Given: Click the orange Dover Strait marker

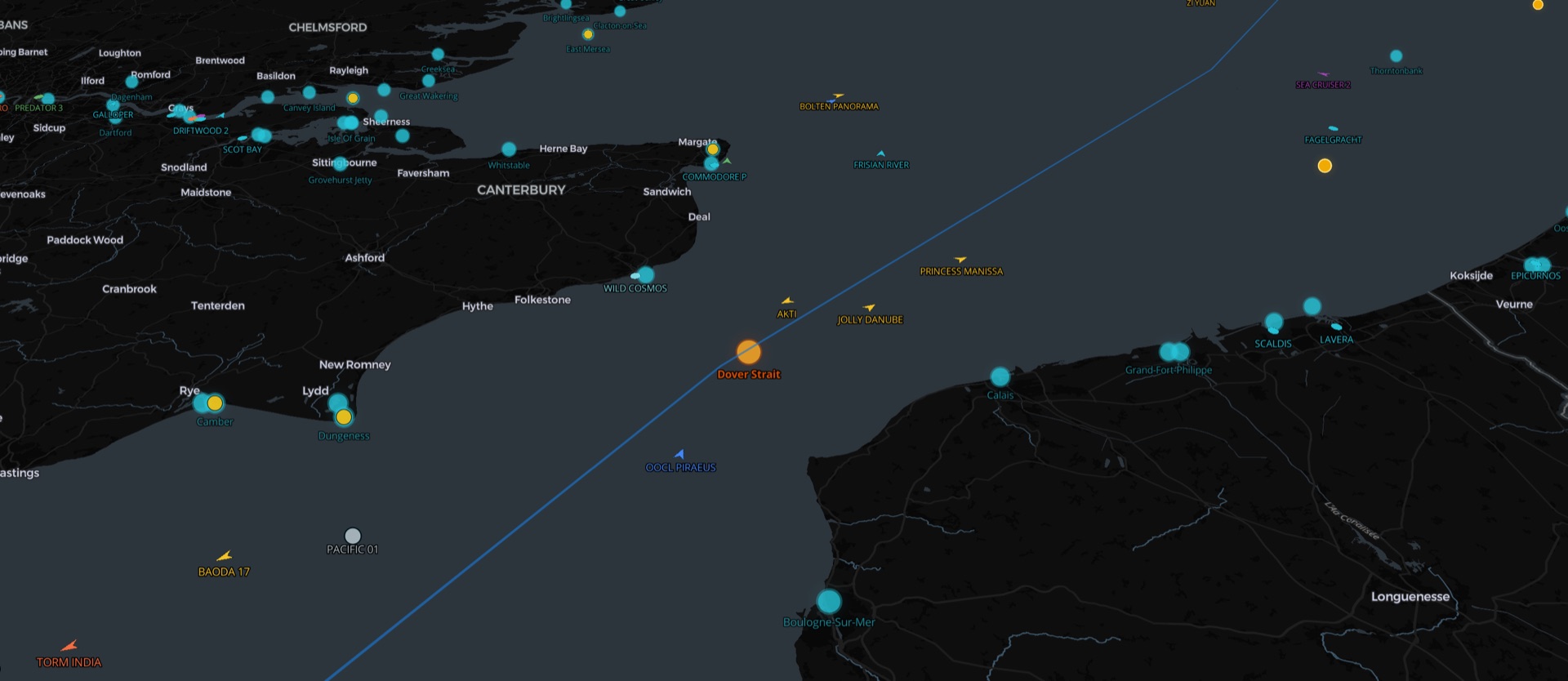Looking at the screenshot, I should 748,352.
